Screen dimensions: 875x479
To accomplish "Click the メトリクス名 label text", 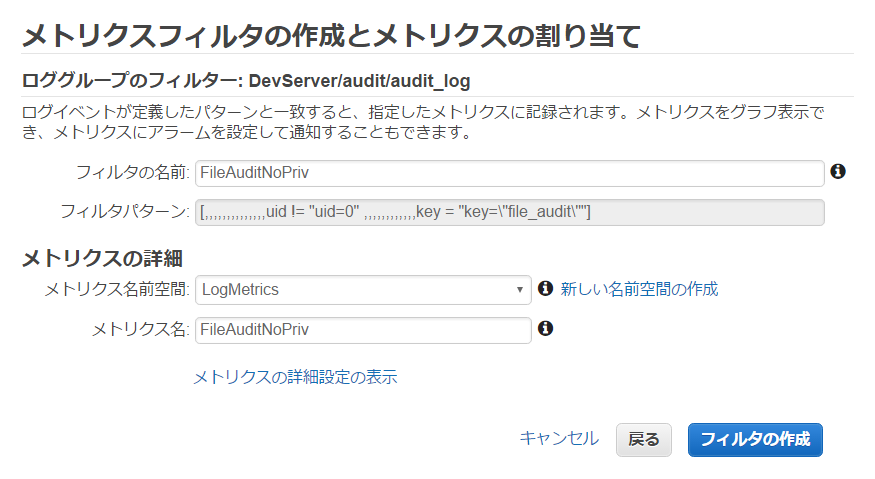I will (x=140, y=329).
